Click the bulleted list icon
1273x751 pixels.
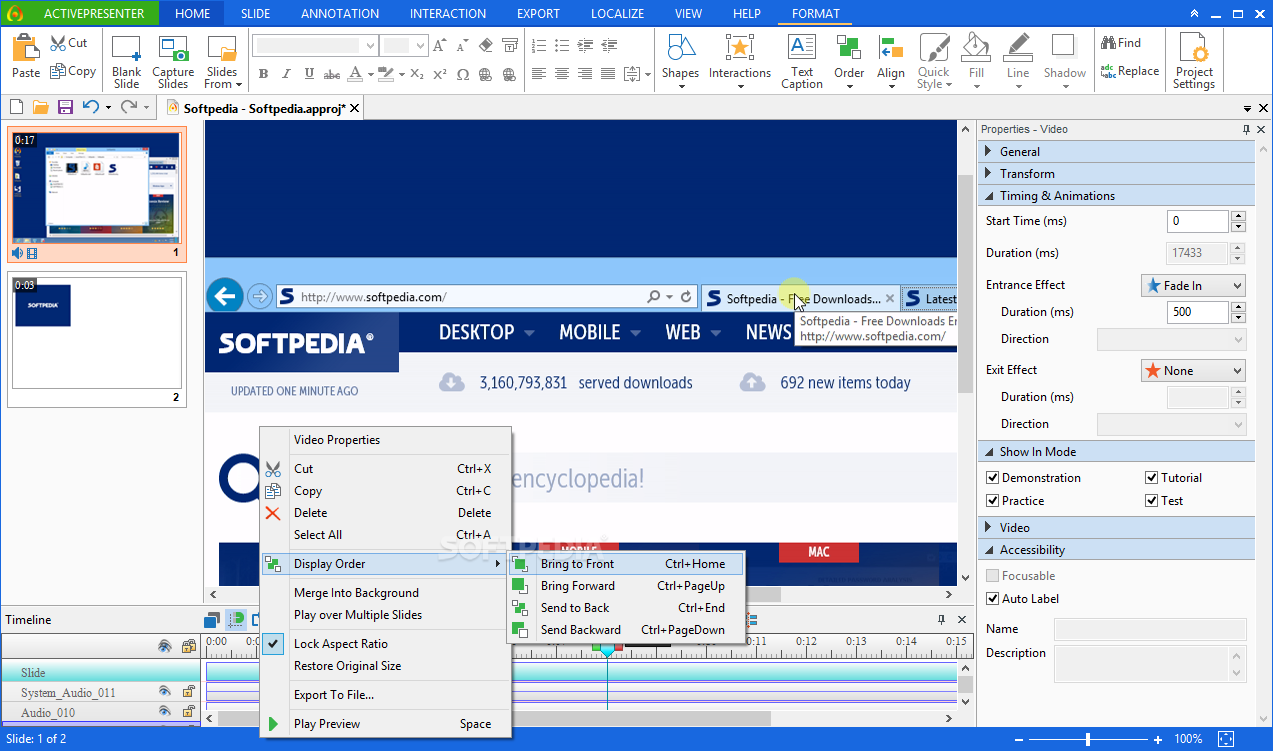pyautogui.click(x=562, y=45)
